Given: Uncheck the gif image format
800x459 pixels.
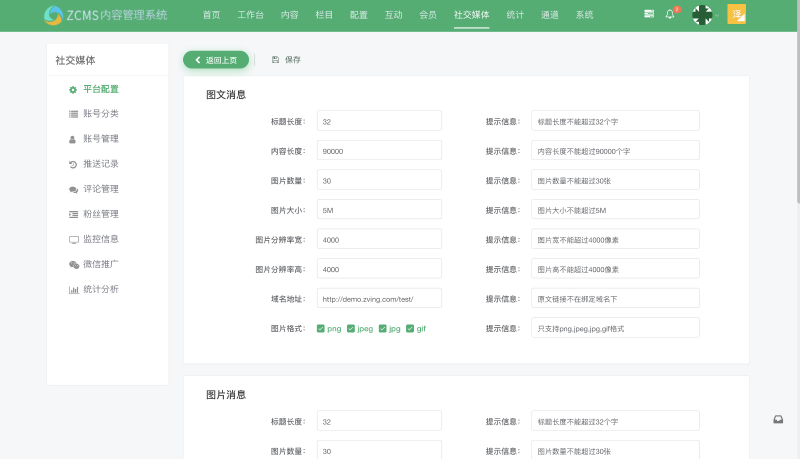Looking at the screenshot, I should (410, 328).
